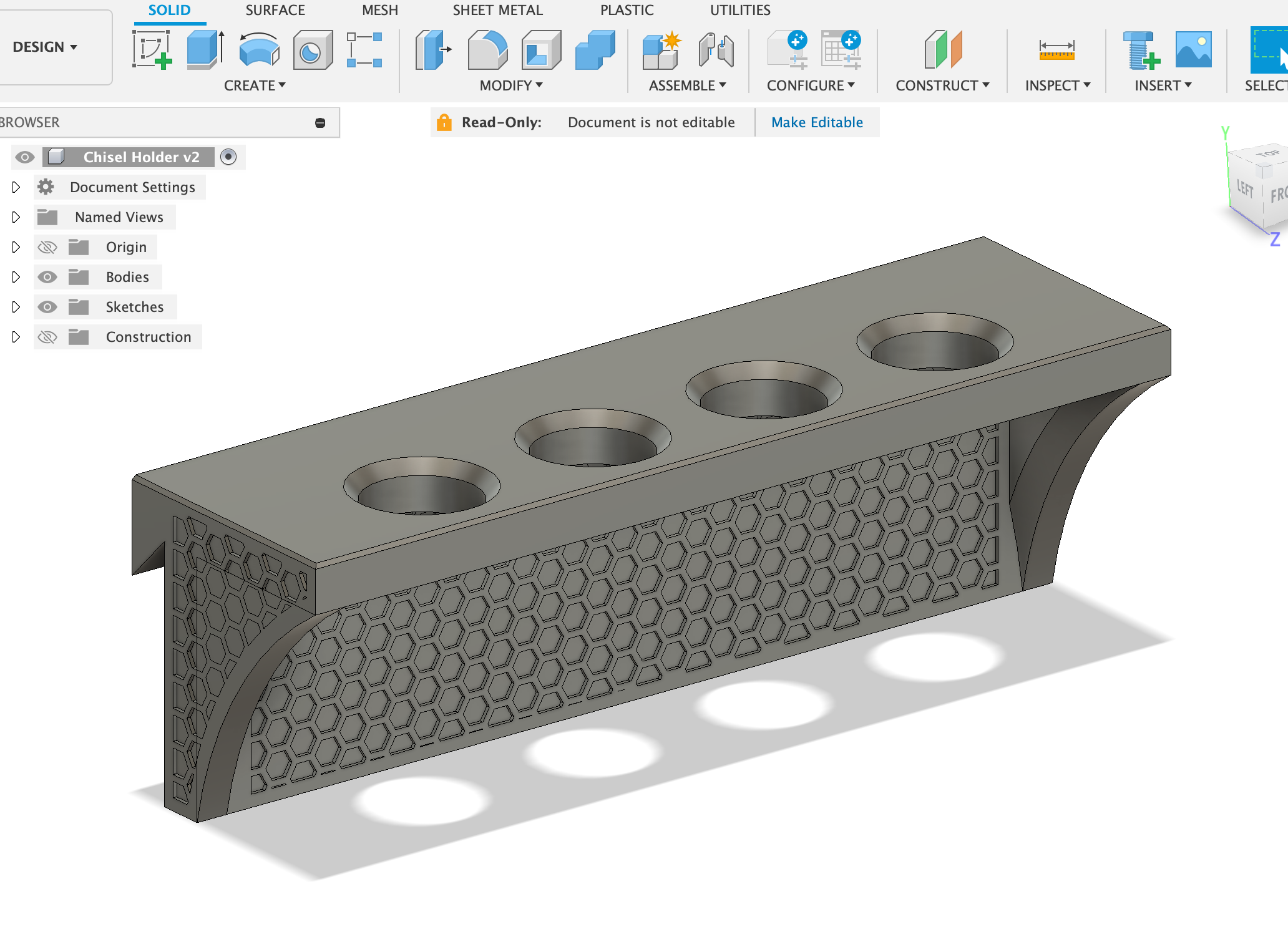The height and width of the screenshot is (942, 1288).
Task: Expand the Document Settings node
Action: pyautogui.click(x=16, y=187)
